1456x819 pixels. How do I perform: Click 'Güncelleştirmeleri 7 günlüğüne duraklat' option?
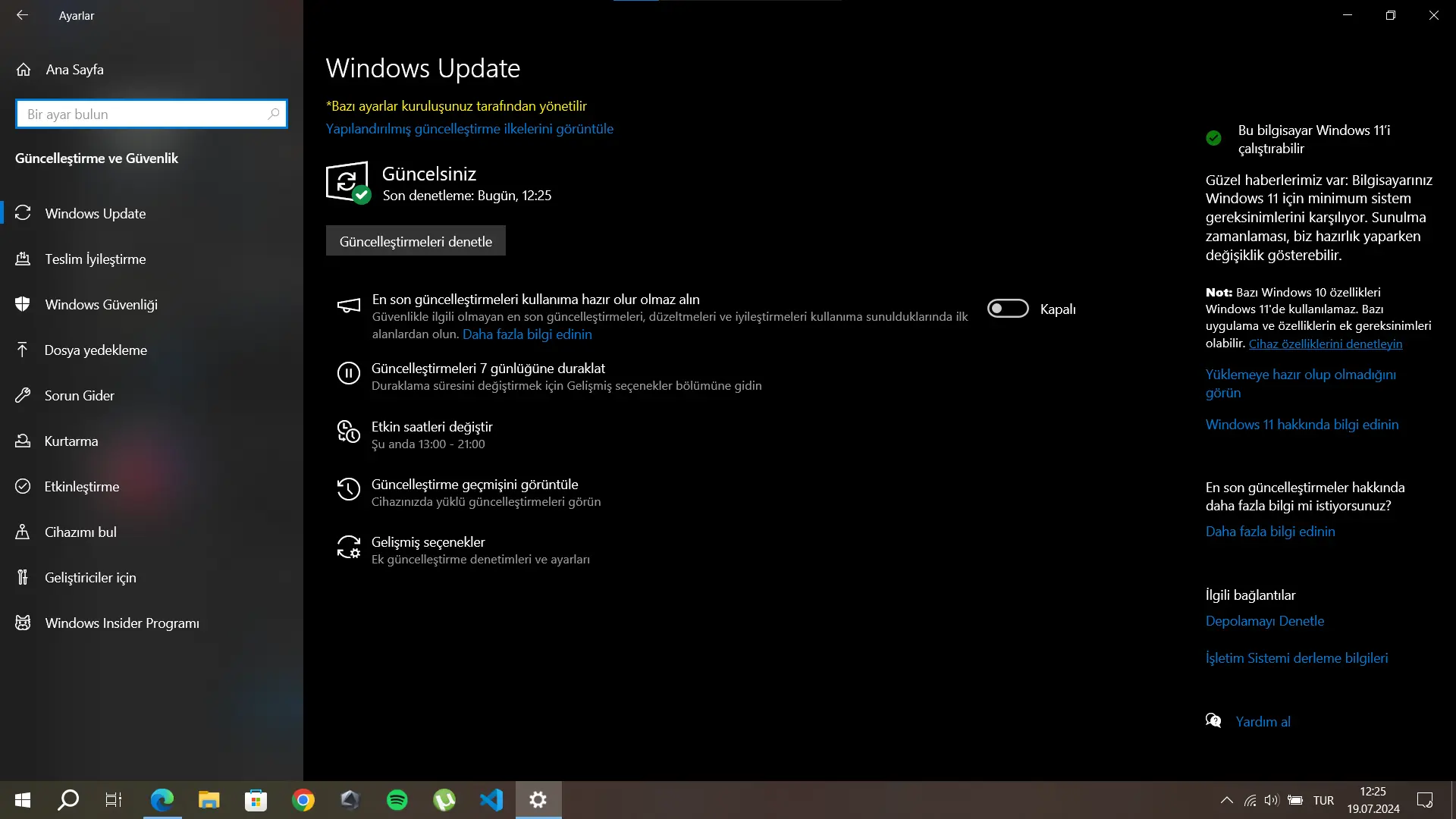point(550,376)
